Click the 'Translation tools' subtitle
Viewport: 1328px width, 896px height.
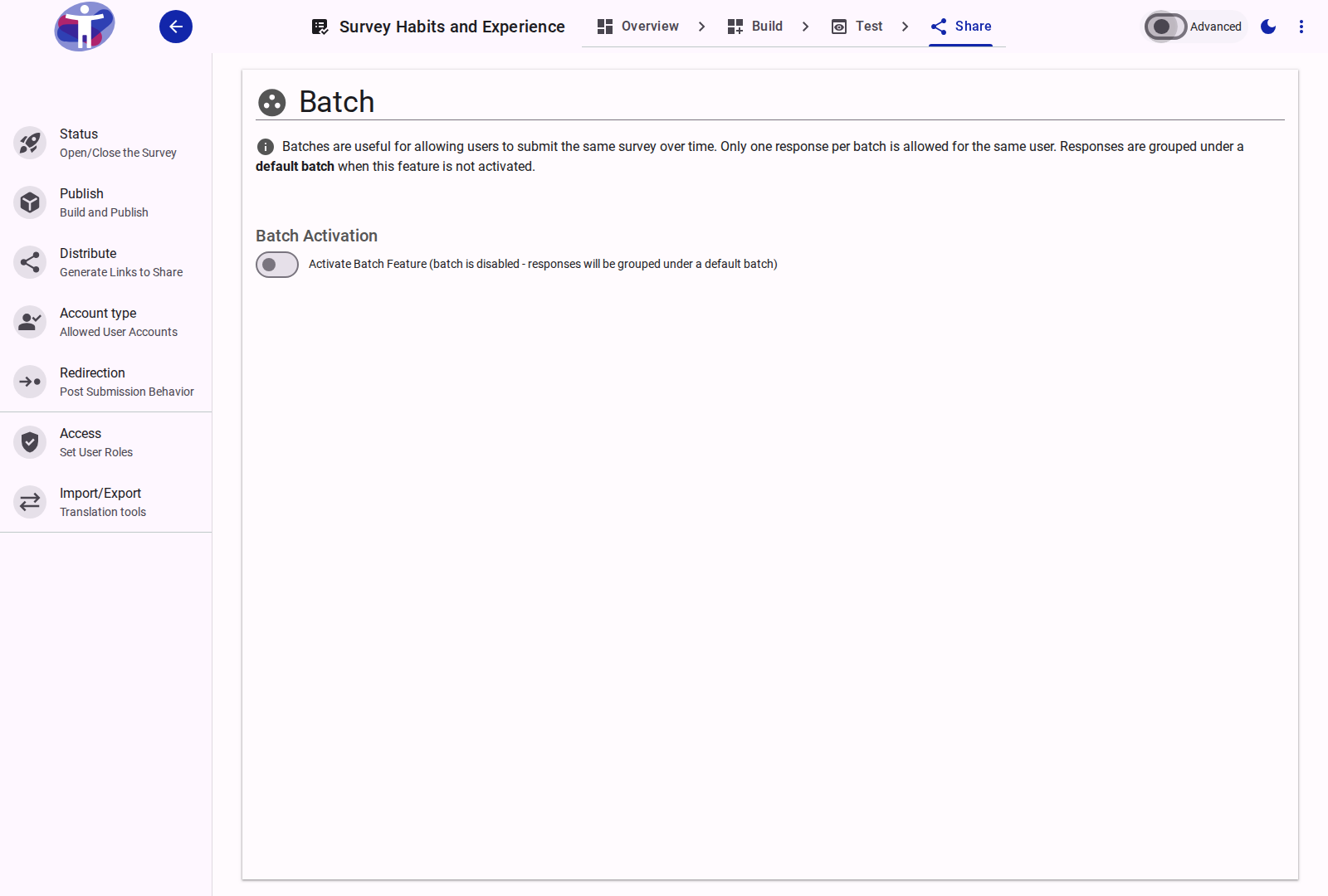[x=103, y=512]
